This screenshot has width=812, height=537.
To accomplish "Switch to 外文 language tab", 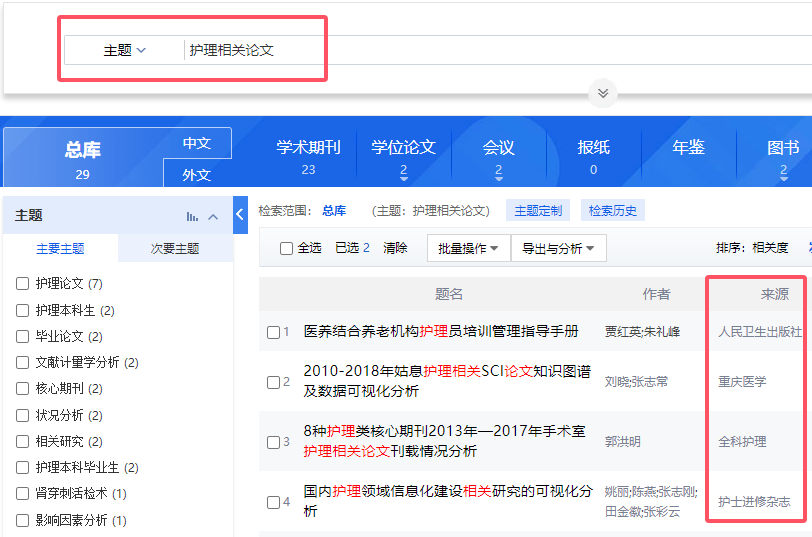I will pyautogui.click(x=197, y=174).
